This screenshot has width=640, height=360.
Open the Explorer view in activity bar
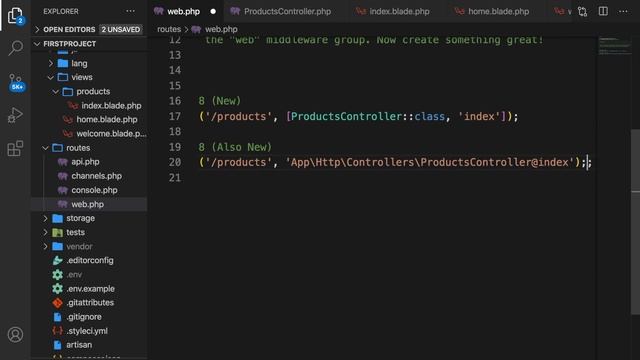15,16
